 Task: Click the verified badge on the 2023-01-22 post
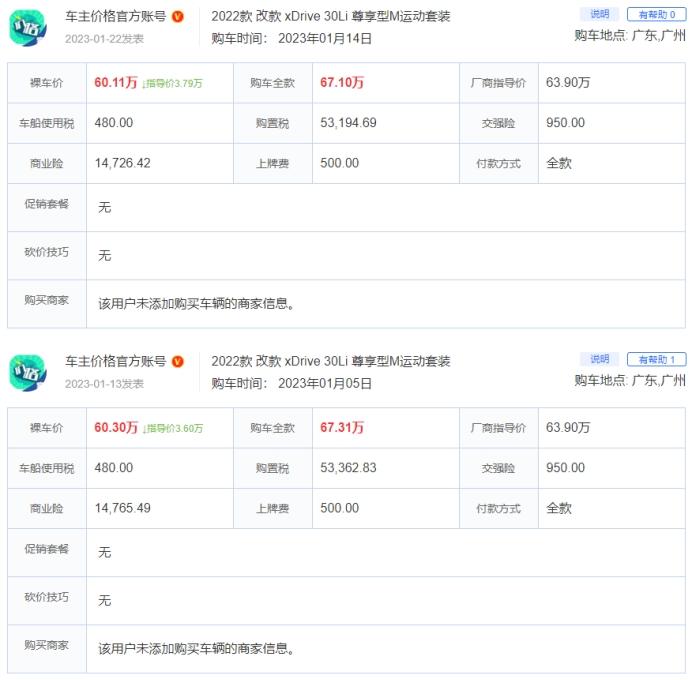pyautogui.click(x=177, y=17)
